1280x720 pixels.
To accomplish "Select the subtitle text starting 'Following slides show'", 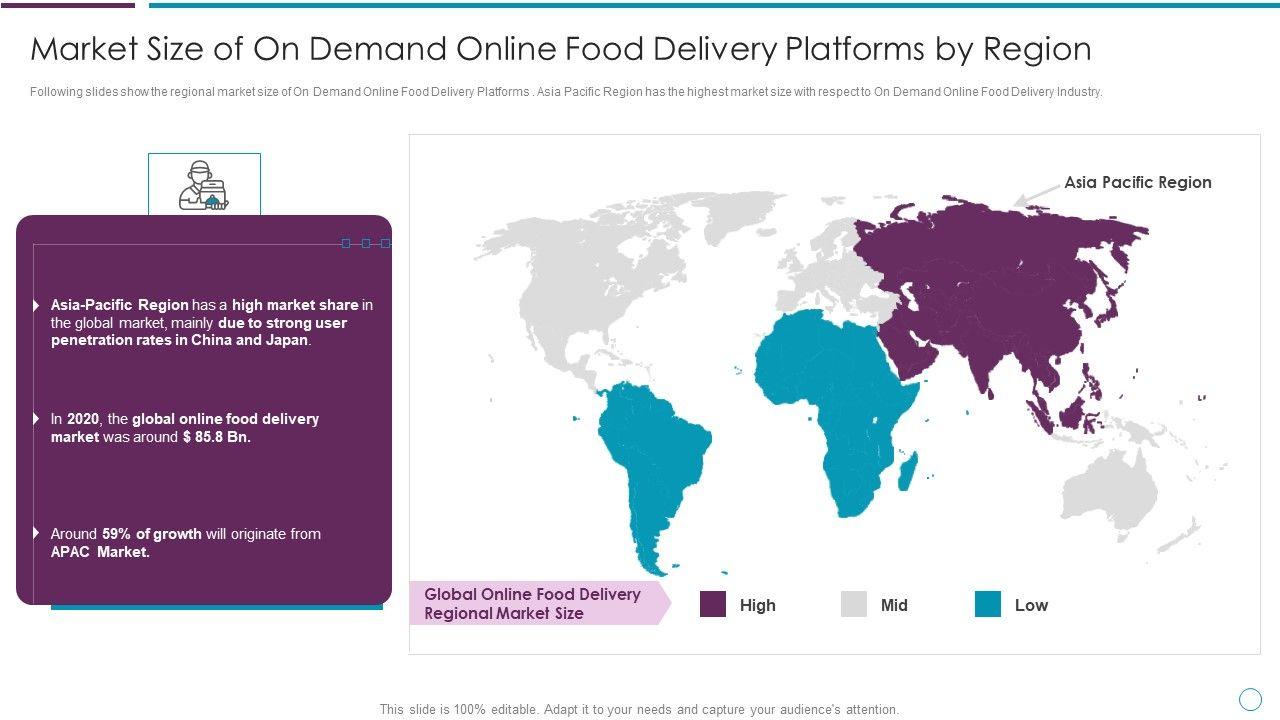I will 567,92.
